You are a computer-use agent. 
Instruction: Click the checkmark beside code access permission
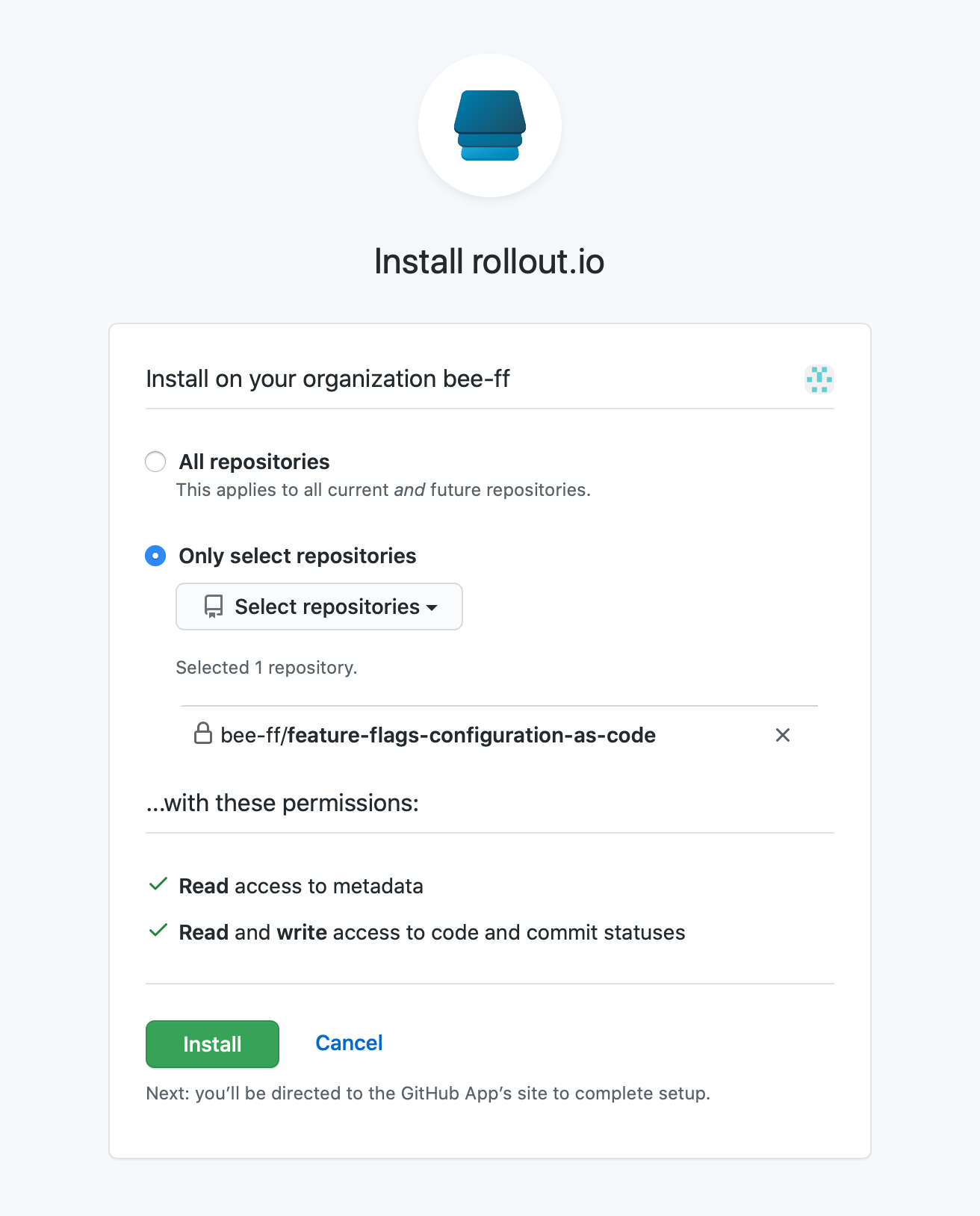pyautogui.click(x=158, y=931)
